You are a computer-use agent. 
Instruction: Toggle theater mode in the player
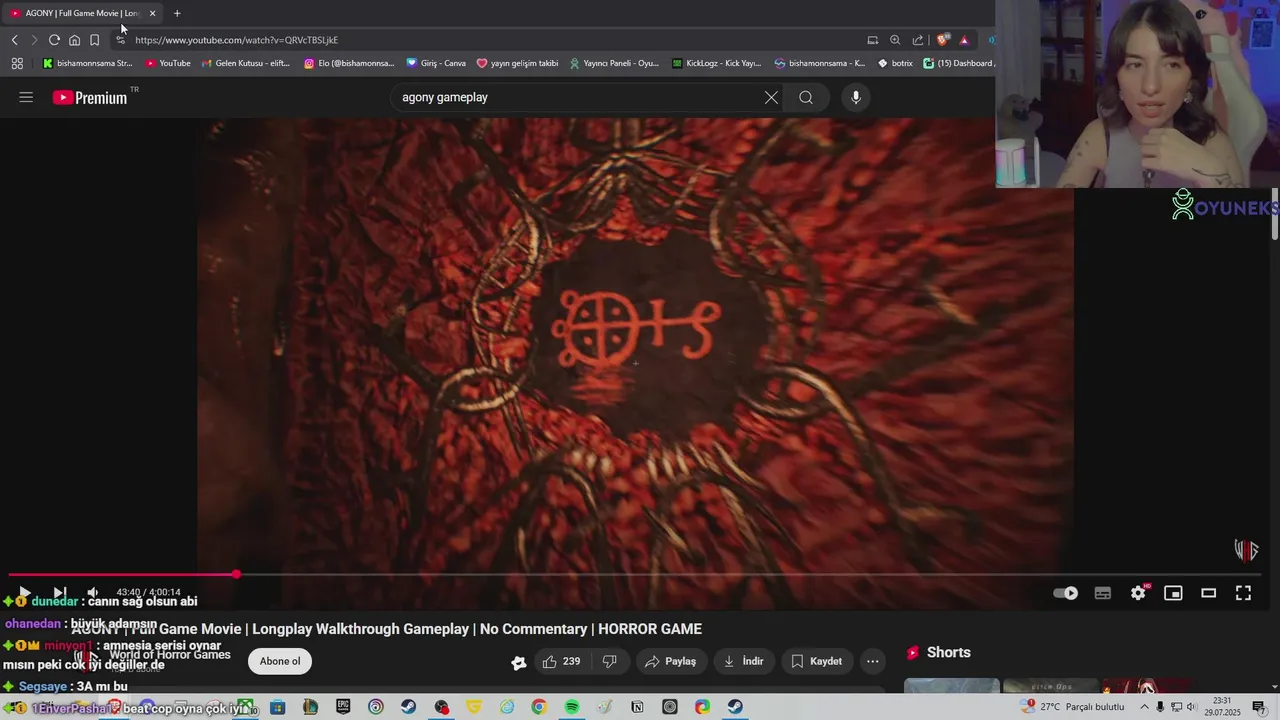(x=1208, y=593)
